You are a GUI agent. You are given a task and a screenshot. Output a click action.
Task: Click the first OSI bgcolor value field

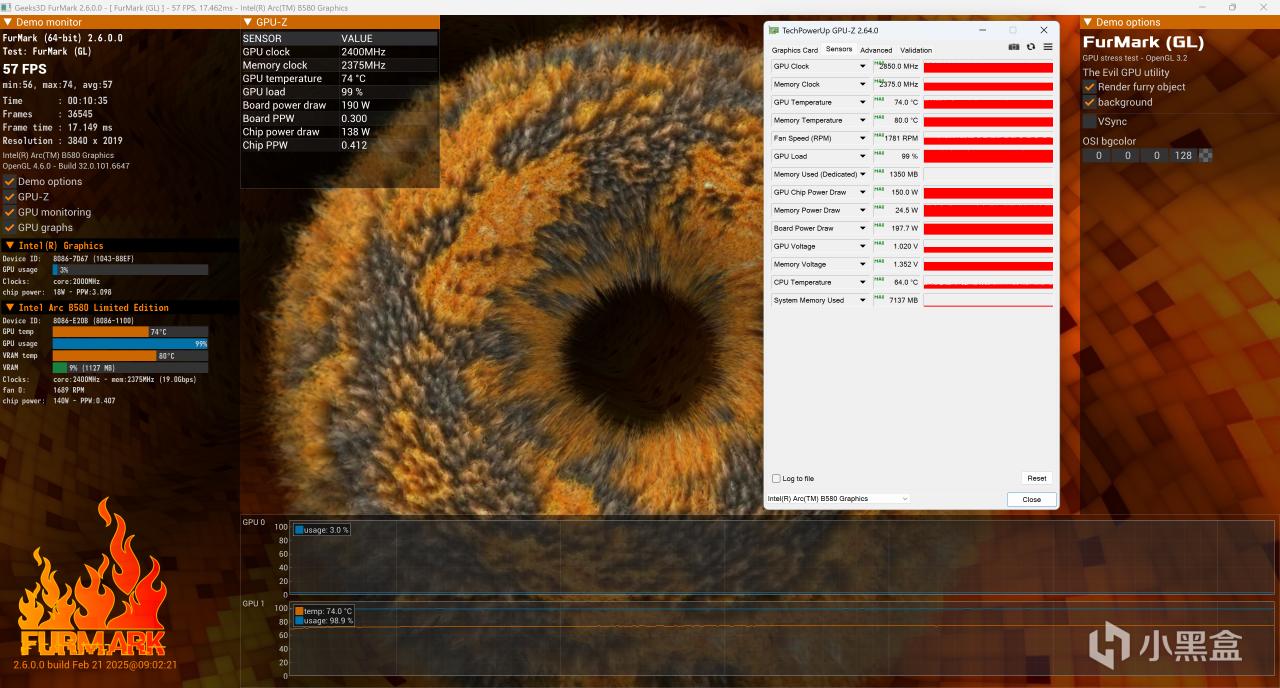coord(1099,155)
